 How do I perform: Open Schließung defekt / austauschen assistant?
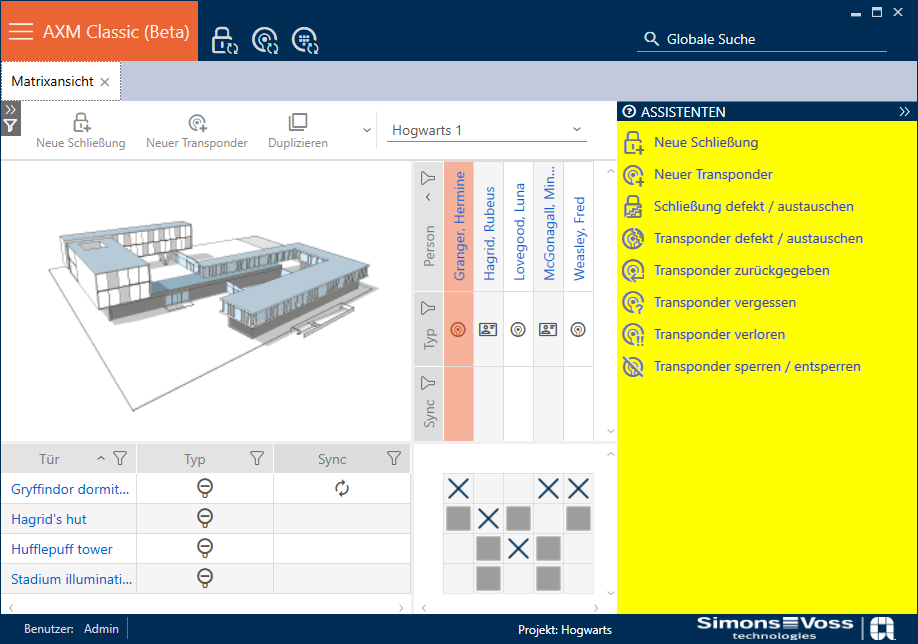[x=753, y=206]
